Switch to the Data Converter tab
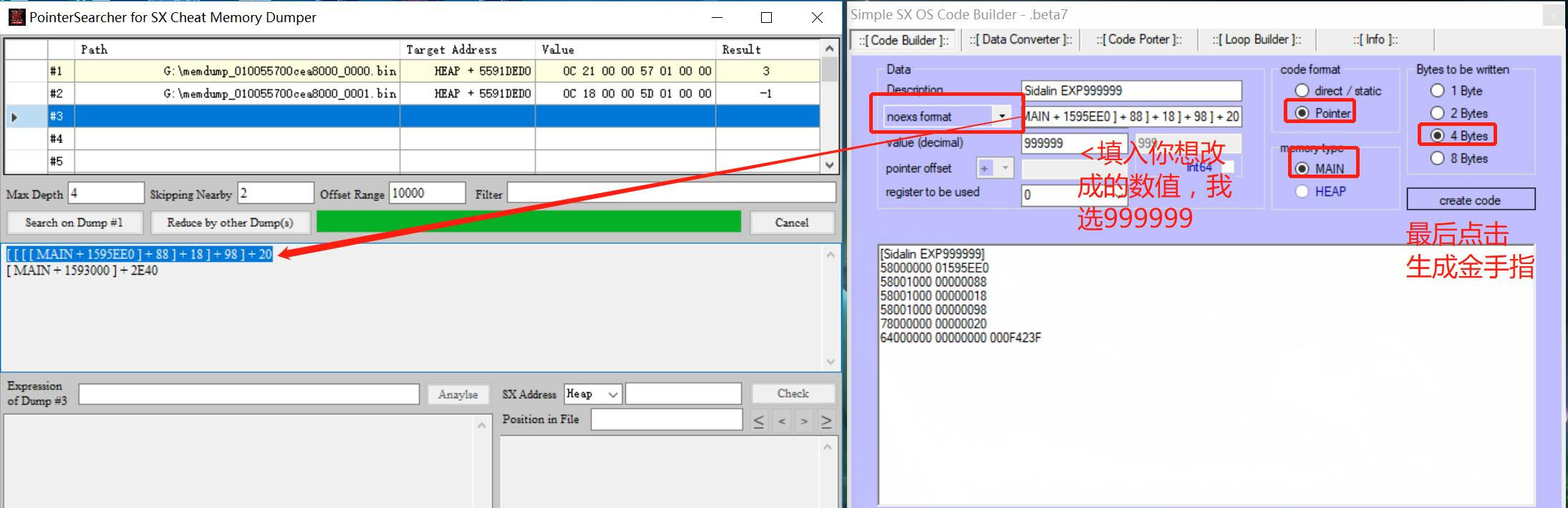The height and width of the screenshot is (508, 1568). pyautogui.click(x=1020, y=40)
